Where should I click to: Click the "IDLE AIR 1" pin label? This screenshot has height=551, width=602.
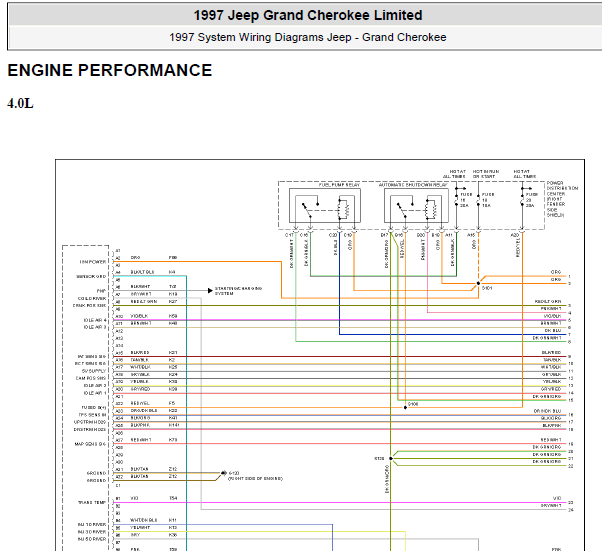[x=95, y=393]
